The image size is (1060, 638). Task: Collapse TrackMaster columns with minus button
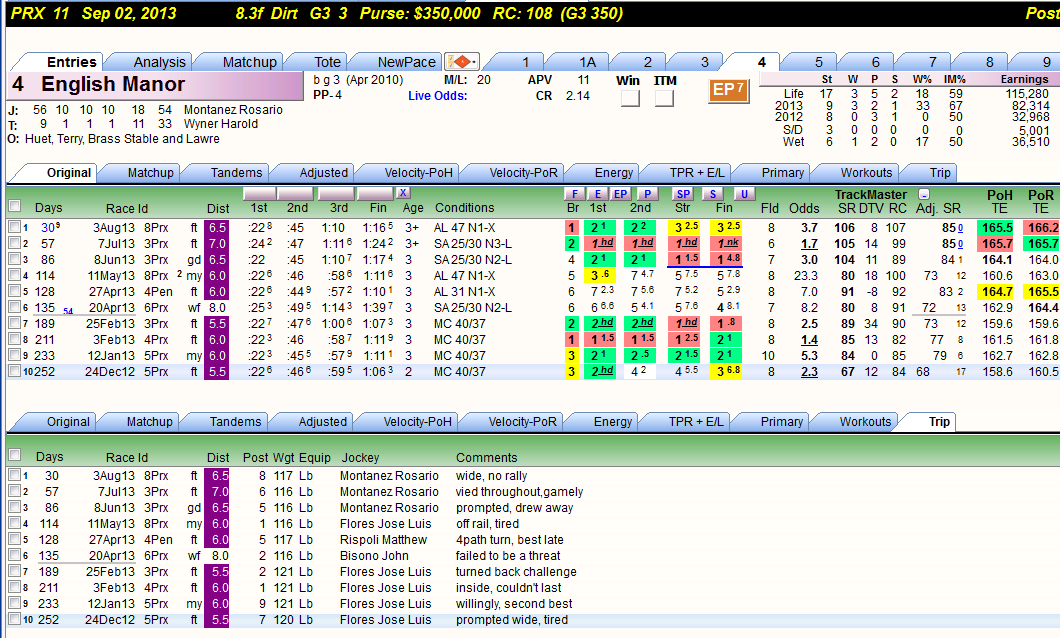pos(924,195)
